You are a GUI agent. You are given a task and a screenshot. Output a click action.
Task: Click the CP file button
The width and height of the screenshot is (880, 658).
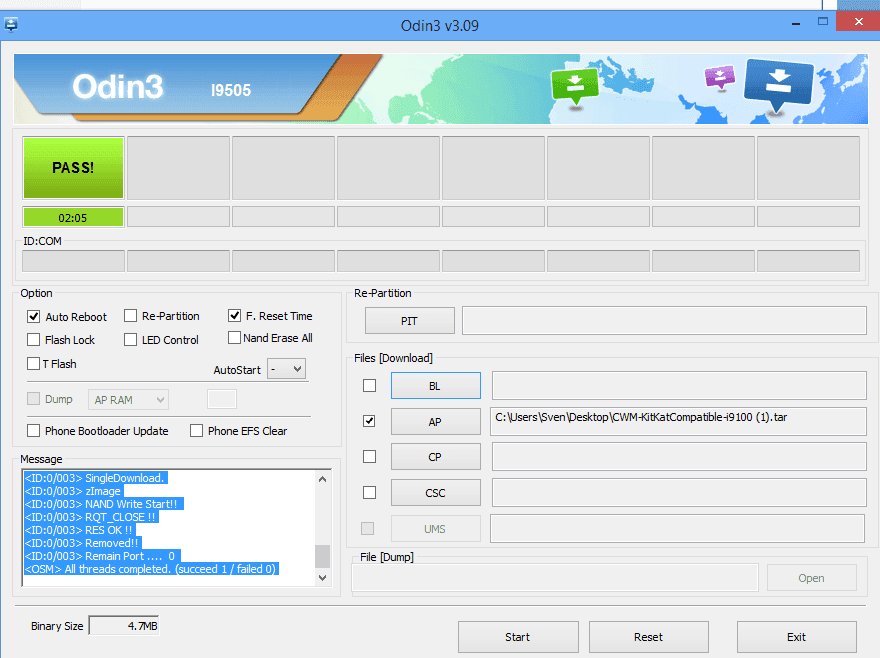pyautogui.click(x=436, y=457)
